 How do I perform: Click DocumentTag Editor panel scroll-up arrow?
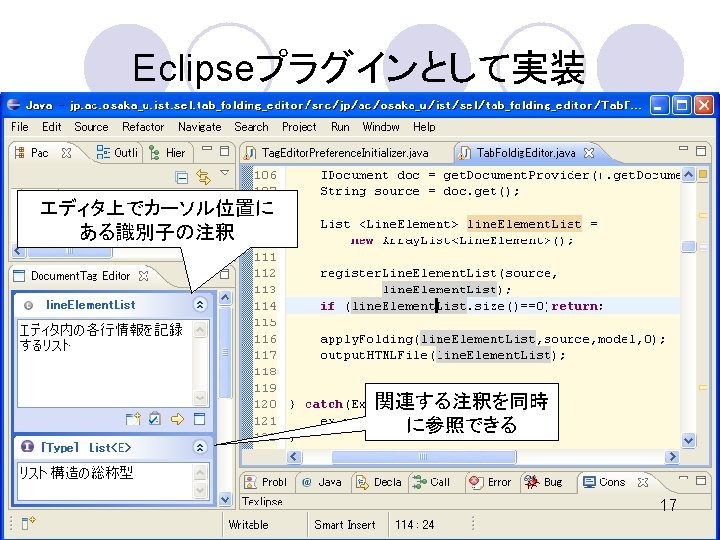(225, 298)
